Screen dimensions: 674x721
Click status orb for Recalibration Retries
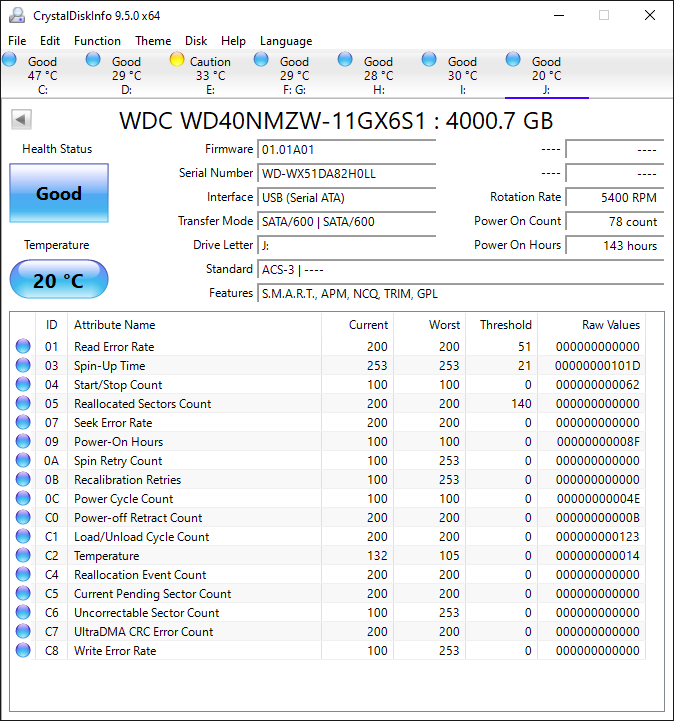coord(23,479)
